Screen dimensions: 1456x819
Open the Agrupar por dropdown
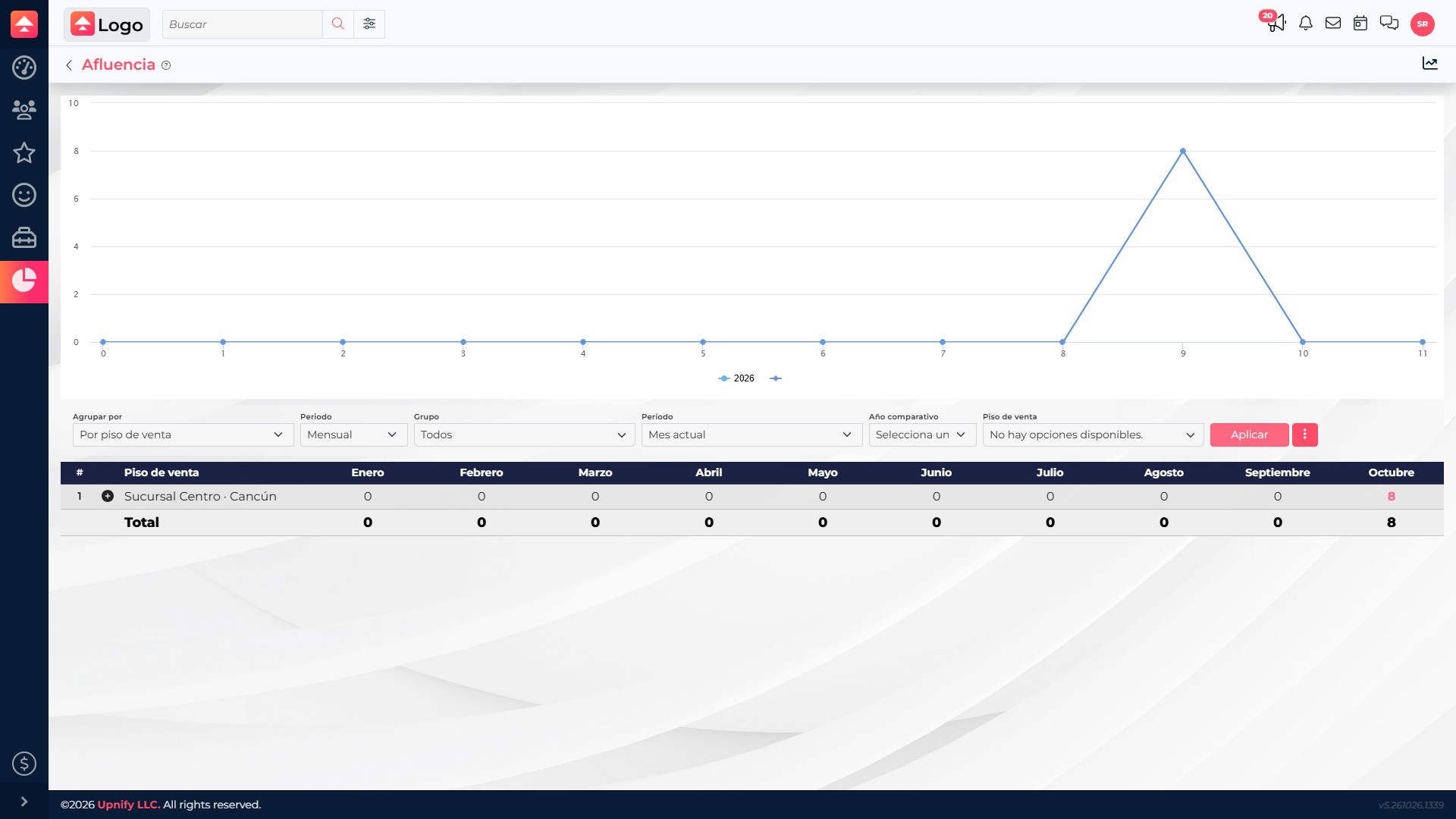183,435
